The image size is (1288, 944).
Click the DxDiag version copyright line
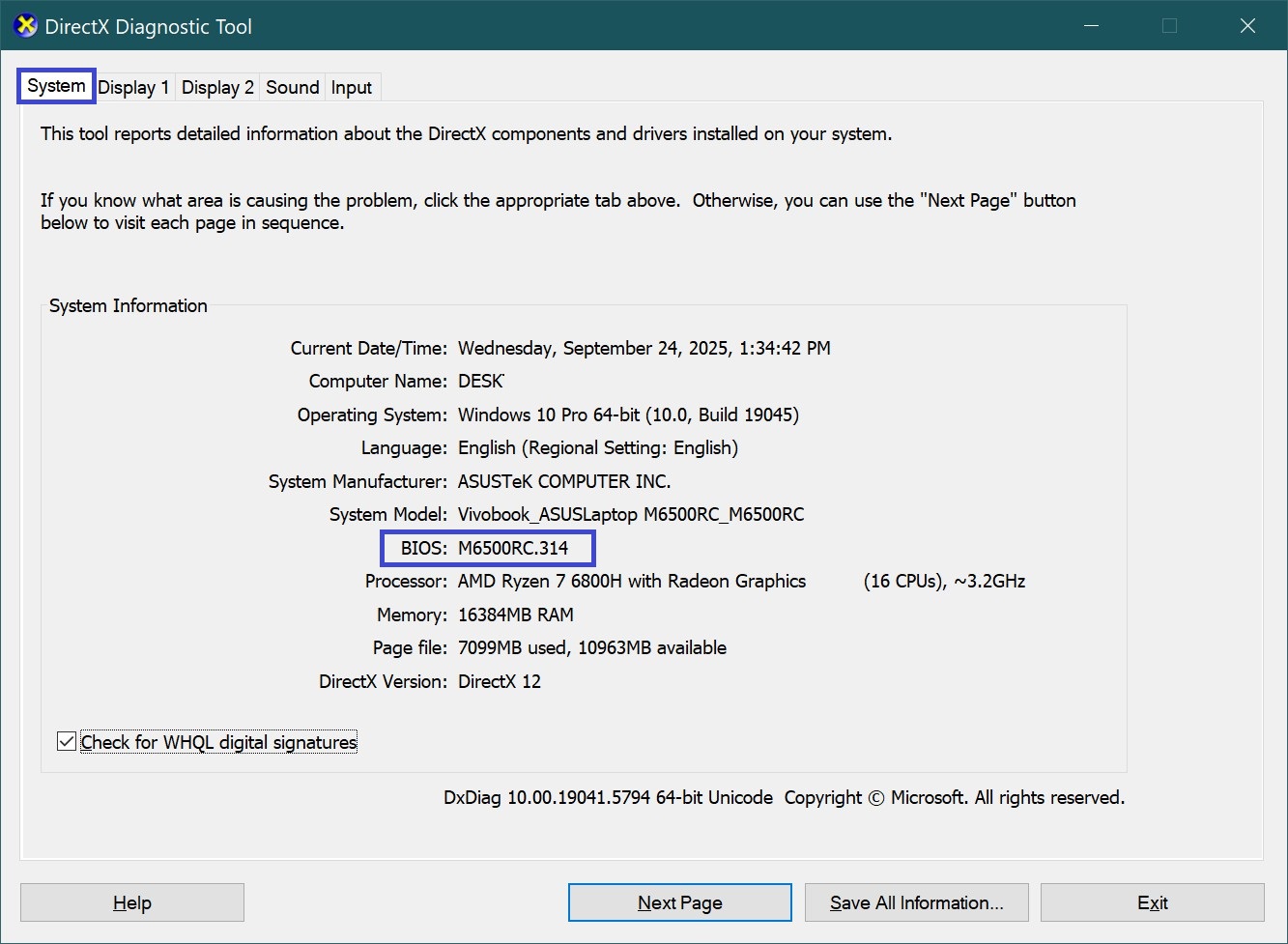[x=784, y=798]
